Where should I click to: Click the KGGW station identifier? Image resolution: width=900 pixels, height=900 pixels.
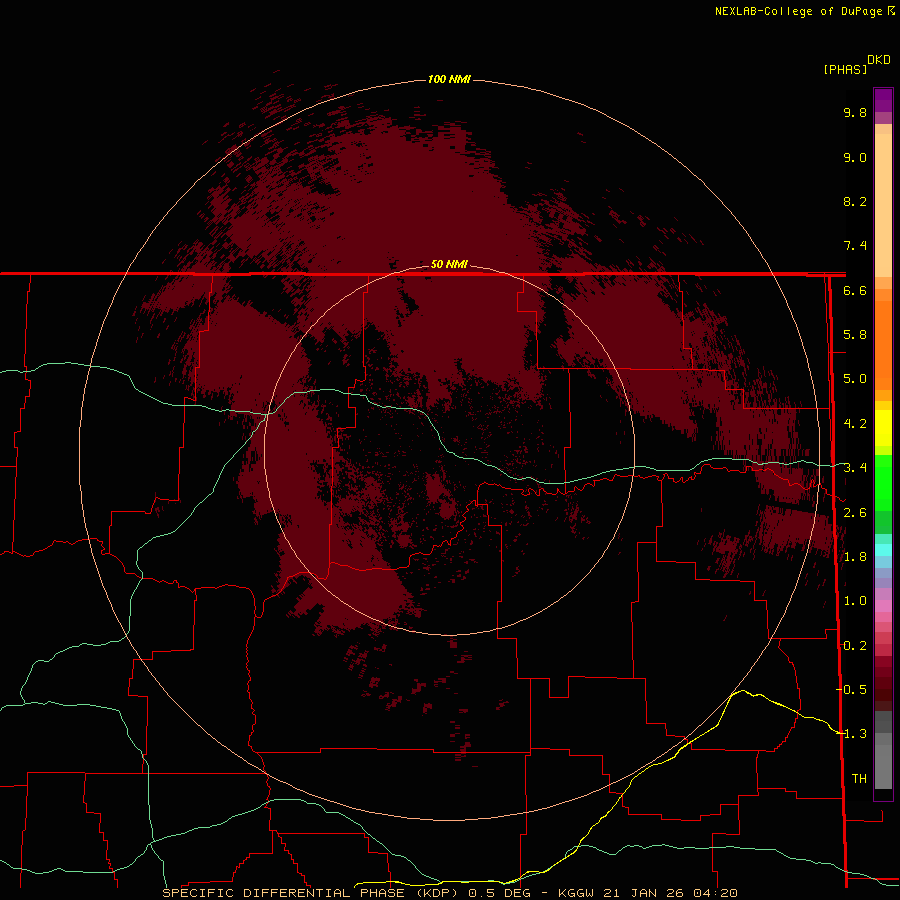click(576, 893)
